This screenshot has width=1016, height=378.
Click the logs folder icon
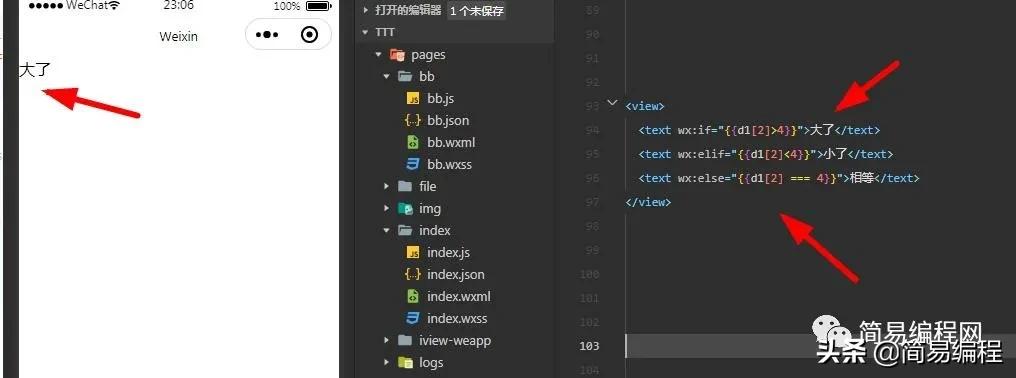(x=405, y=363)
